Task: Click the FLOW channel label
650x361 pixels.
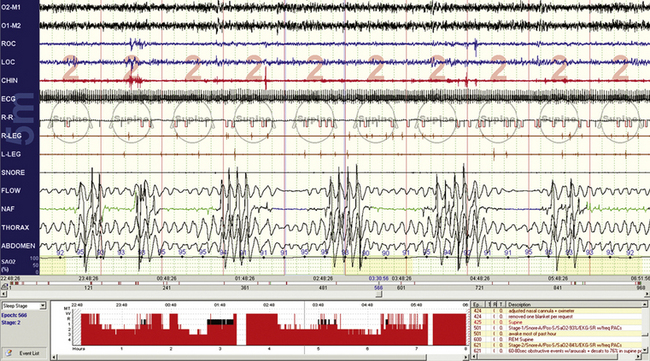Action: (x=11, y=191)
